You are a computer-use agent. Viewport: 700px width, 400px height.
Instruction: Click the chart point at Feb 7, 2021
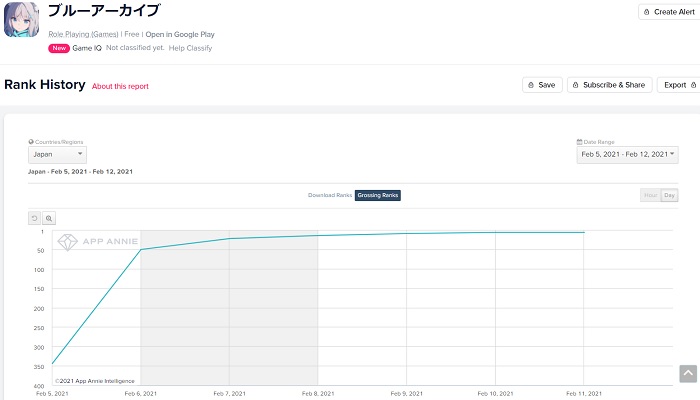tap(229, 238)
